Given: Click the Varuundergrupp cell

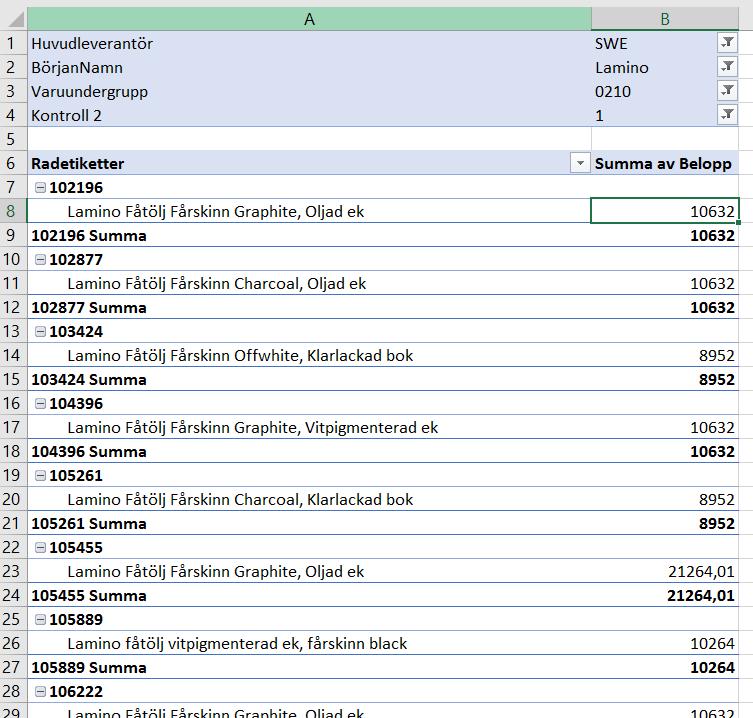Looking at the screenshot, I should [x=309, y=91].
